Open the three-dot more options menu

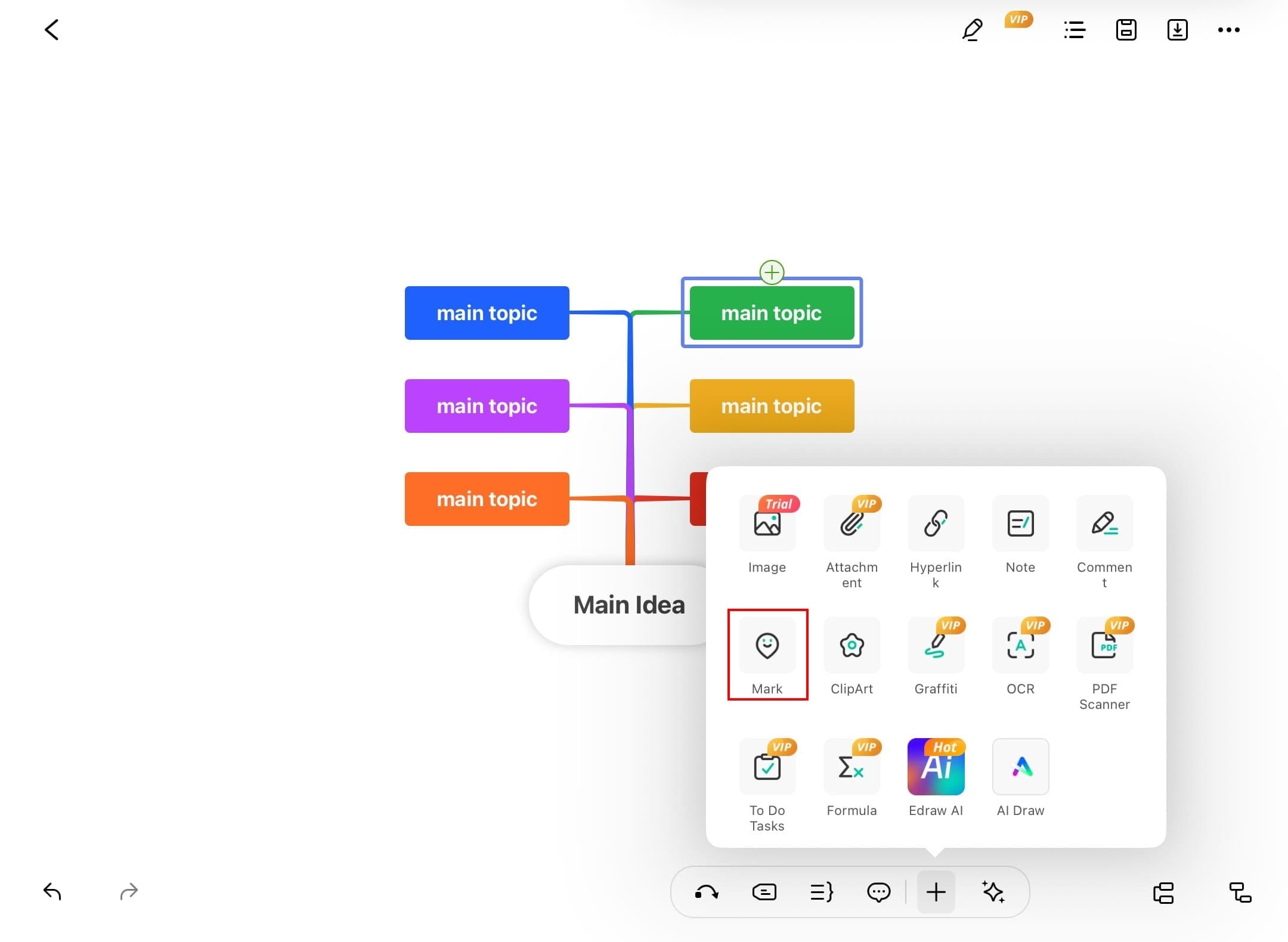click(1228, 30)
